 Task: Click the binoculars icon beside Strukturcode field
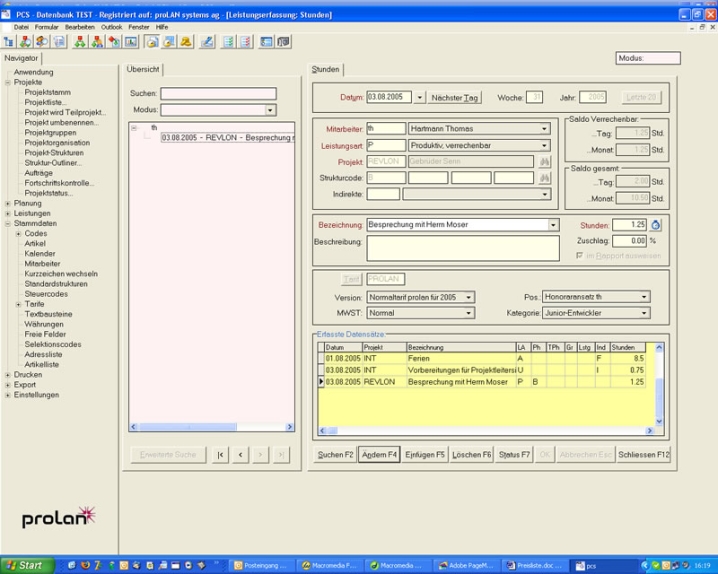coord(545,177)
